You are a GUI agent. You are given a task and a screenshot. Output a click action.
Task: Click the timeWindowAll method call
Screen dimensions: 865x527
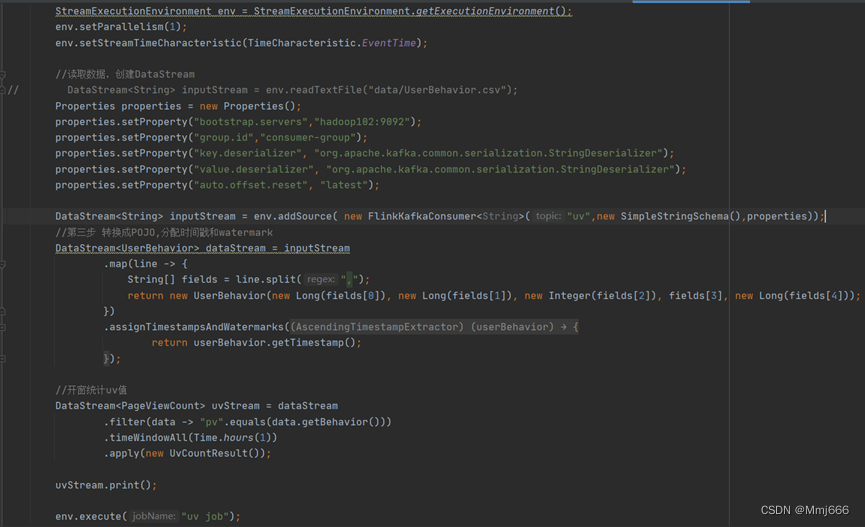148,438
